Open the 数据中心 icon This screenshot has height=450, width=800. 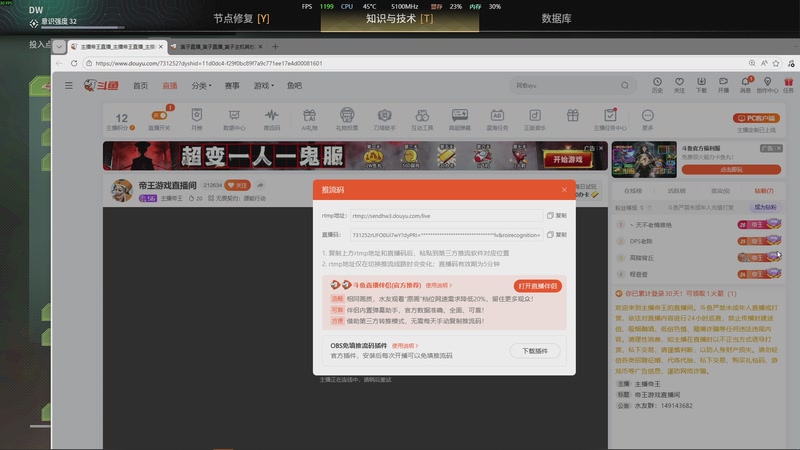point(234,115)
